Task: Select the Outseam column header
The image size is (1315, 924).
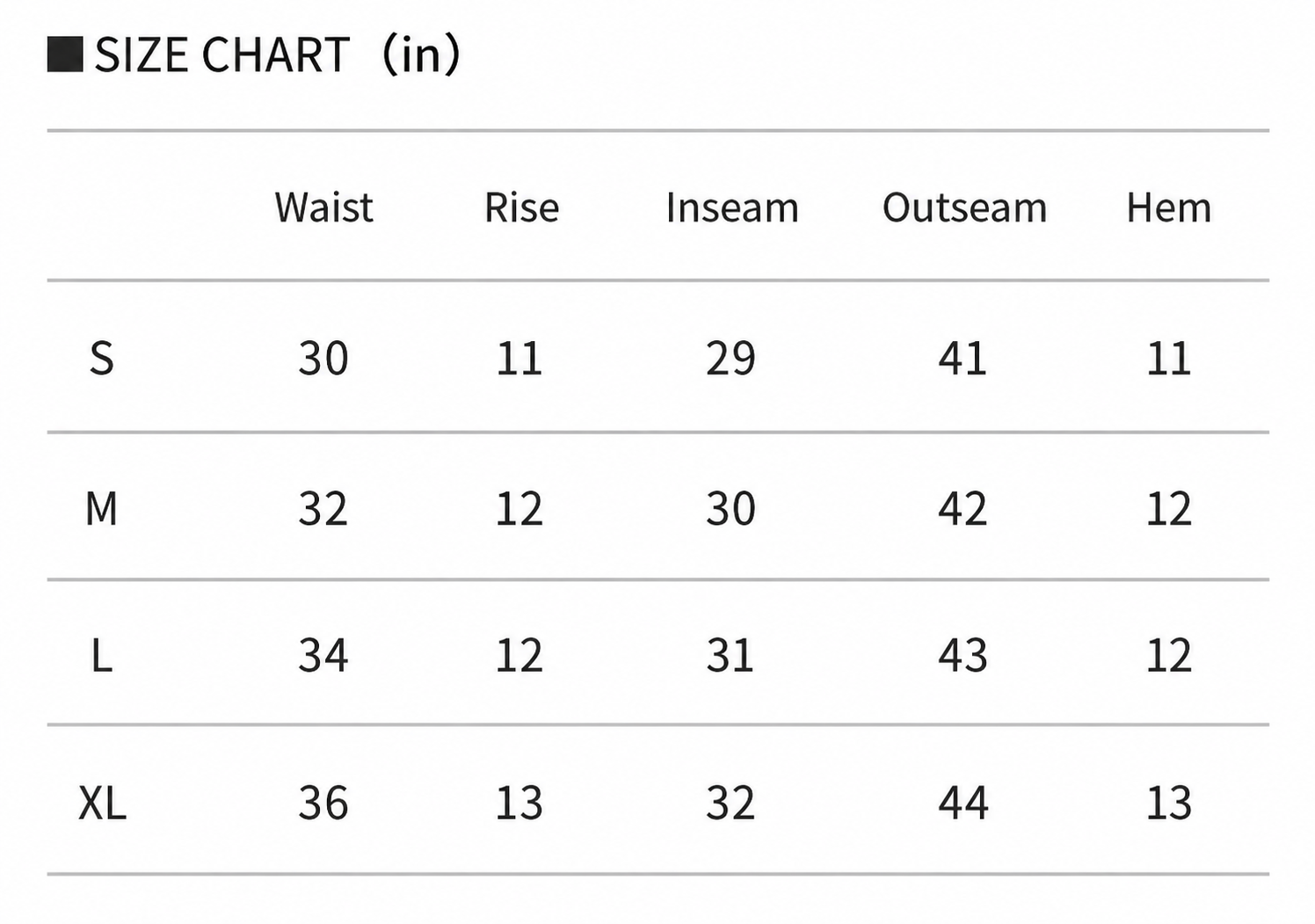Action: (x=964, y=207)
